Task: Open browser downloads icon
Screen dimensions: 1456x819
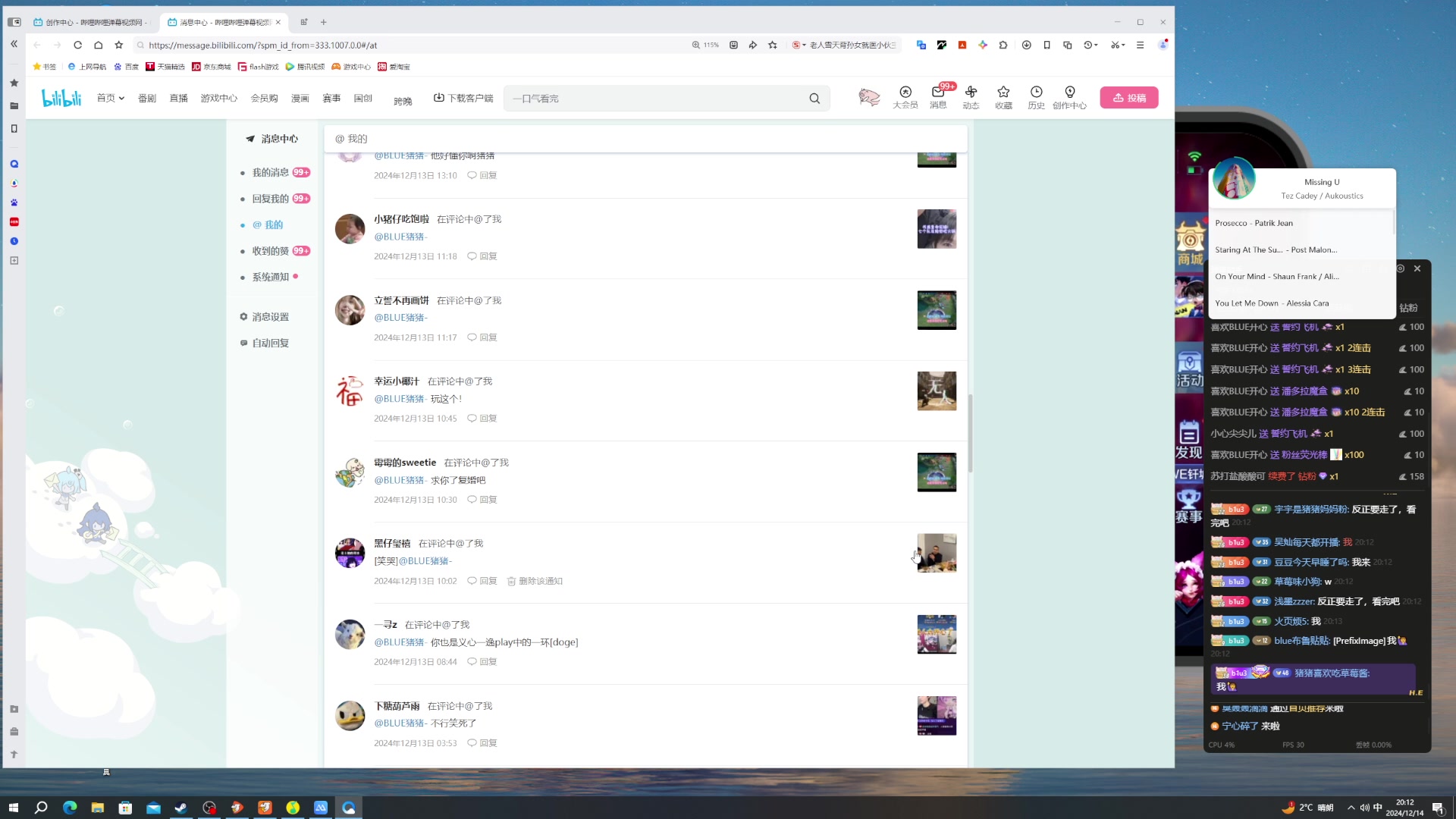Action: [x=1026, y=45]
